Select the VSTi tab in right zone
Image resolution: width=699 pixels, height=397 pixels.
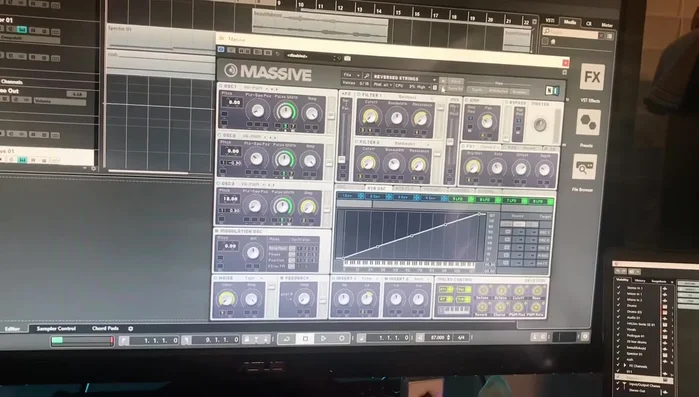[x=550, y=20]
